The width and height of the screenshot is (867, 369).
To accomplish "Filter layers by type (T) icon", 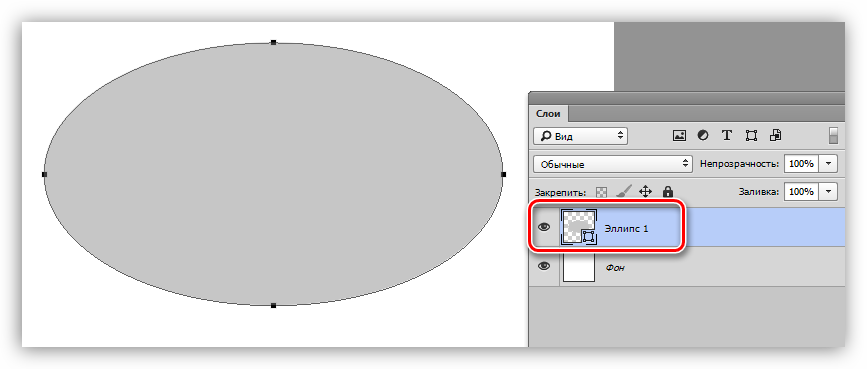I will (x=727, y=135).
